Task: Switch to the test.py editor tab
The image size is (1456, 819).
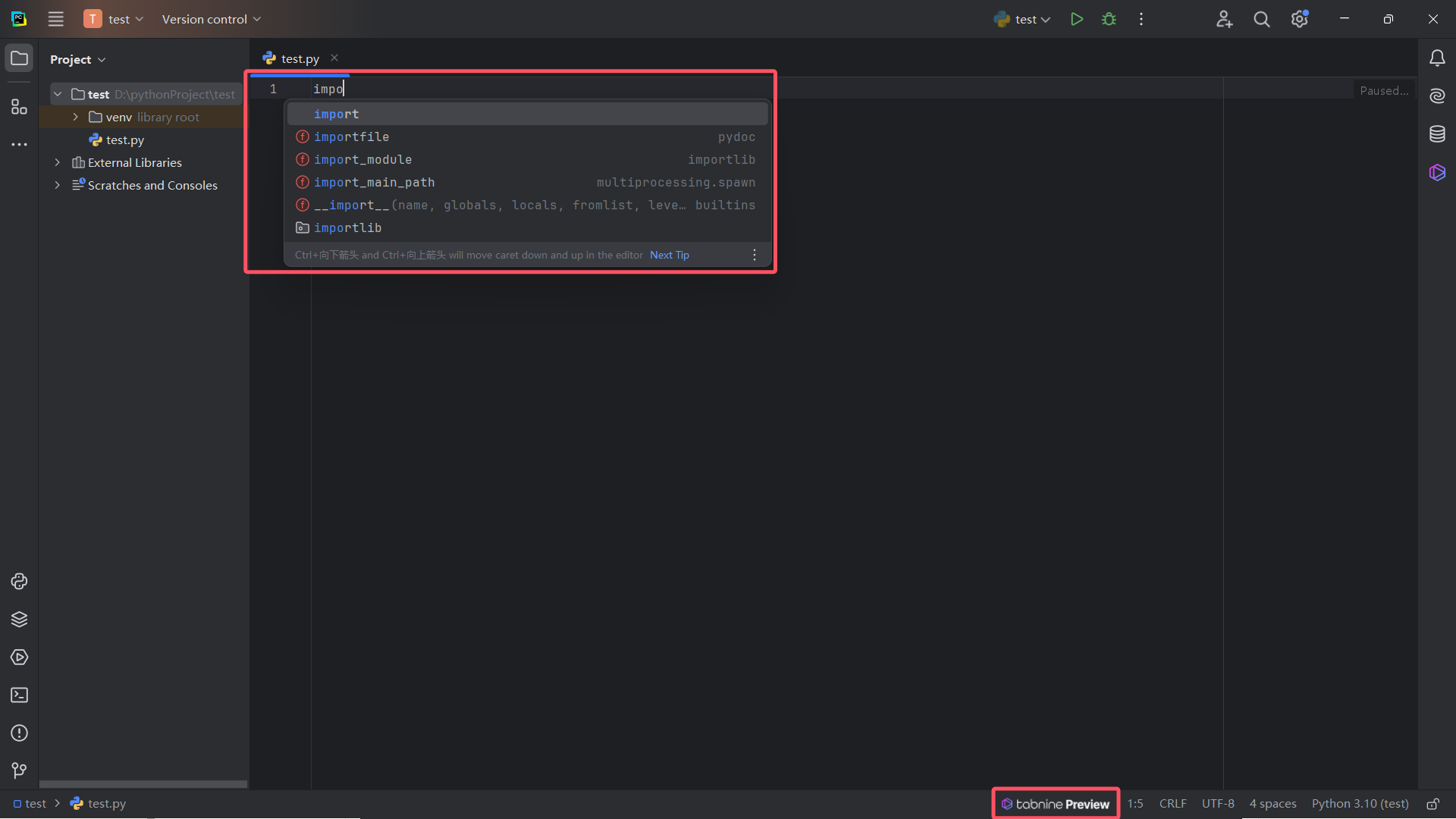Action: coord(300,58)
